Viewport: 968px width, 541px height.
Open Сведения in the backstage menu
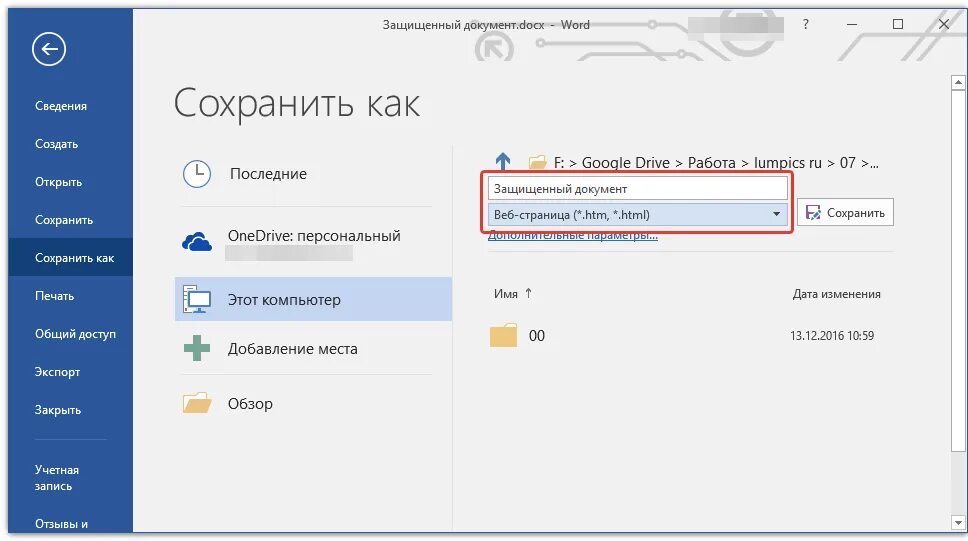[60, 106]
